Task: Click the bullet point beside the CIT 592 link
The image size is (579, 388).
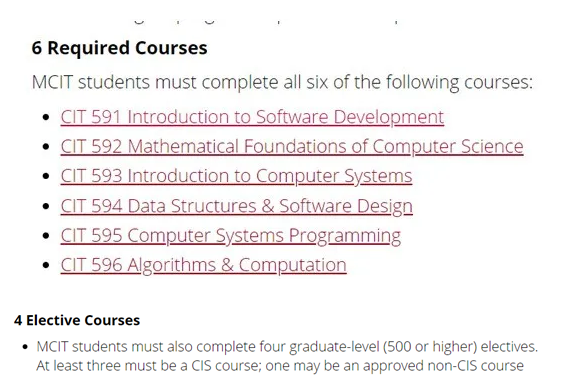Action: tap(46, 147)
